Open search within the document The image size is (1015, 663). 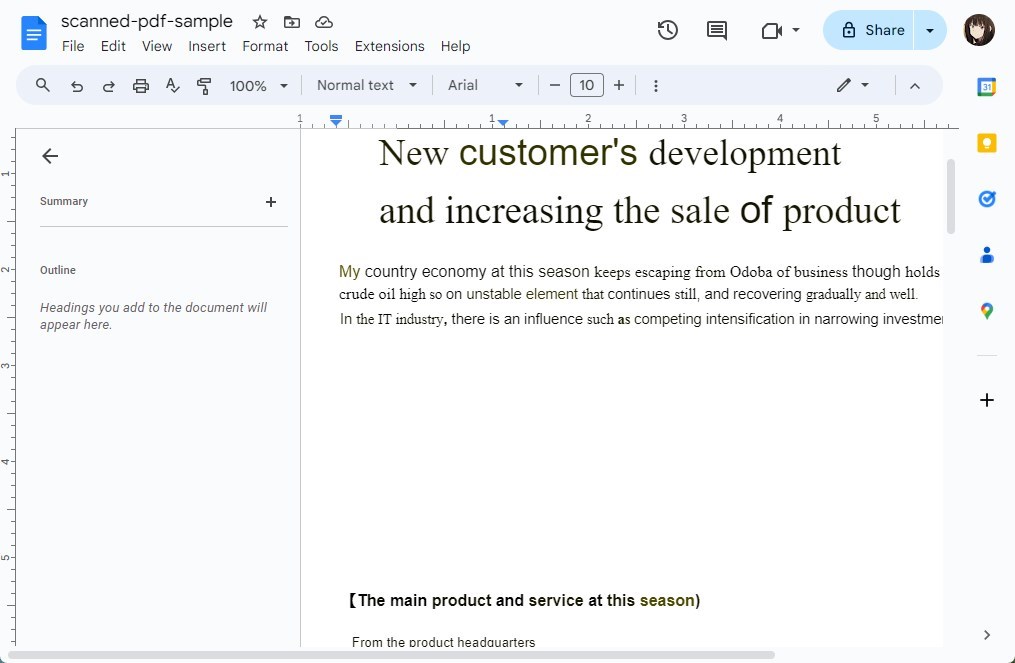[42, 85]
